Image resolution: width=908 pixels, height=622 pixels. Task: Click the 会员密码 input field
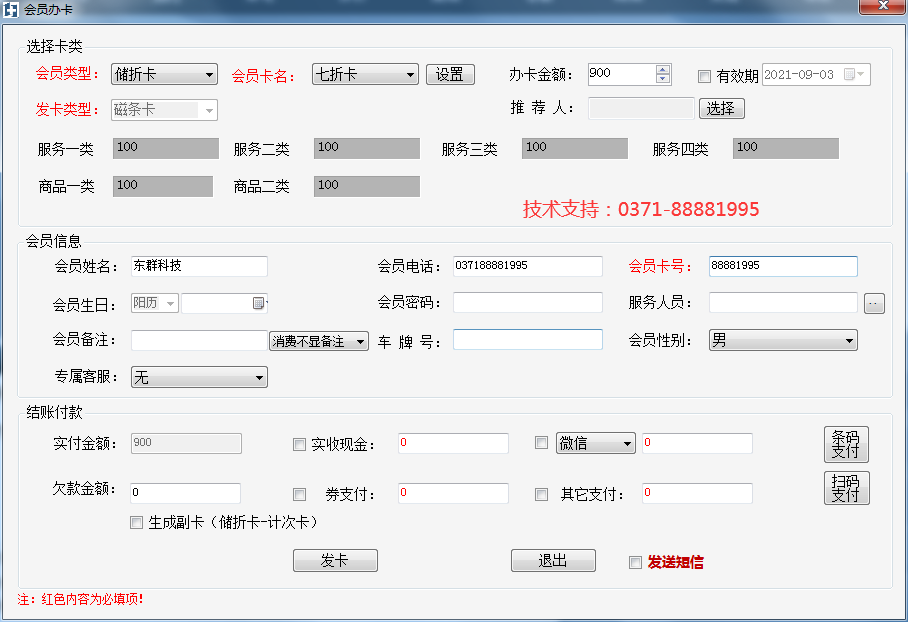(528, 302)
